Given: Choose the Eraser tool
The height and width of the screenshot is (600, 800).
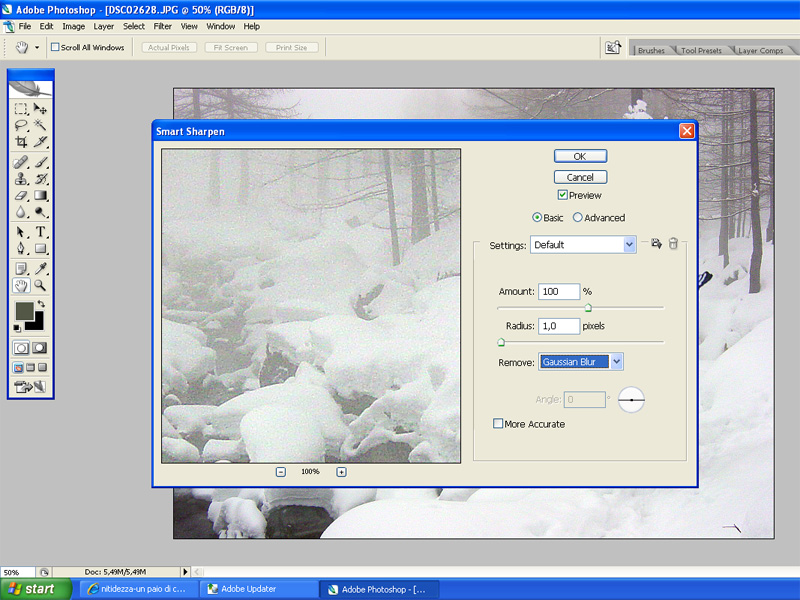Looking at the screenshot, I should pos(21,196).
